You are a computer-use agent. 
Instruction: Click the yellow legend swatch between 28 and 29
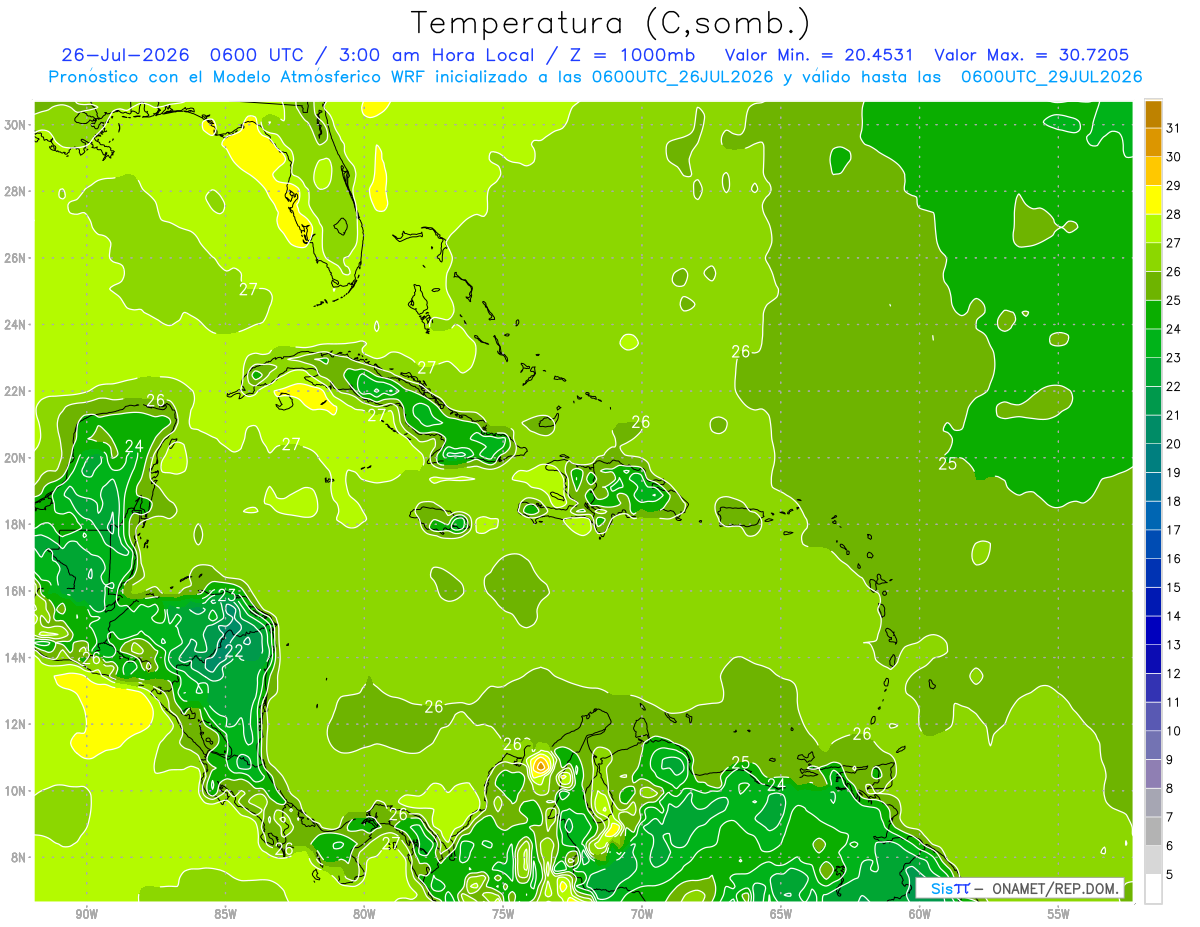[1153, 200]
